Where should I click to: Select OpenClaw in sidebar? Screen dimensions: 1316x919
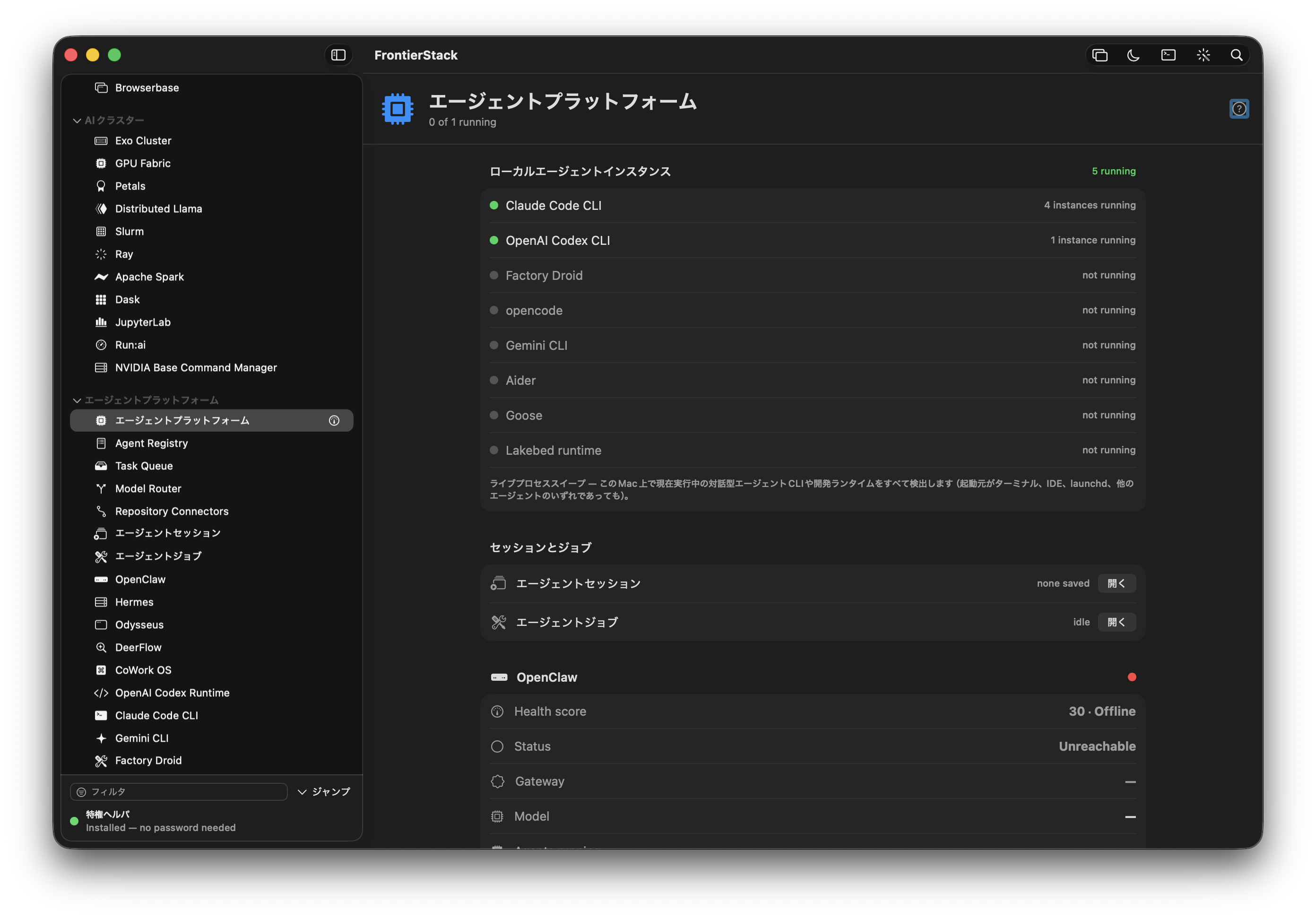[x=211, y=580]
